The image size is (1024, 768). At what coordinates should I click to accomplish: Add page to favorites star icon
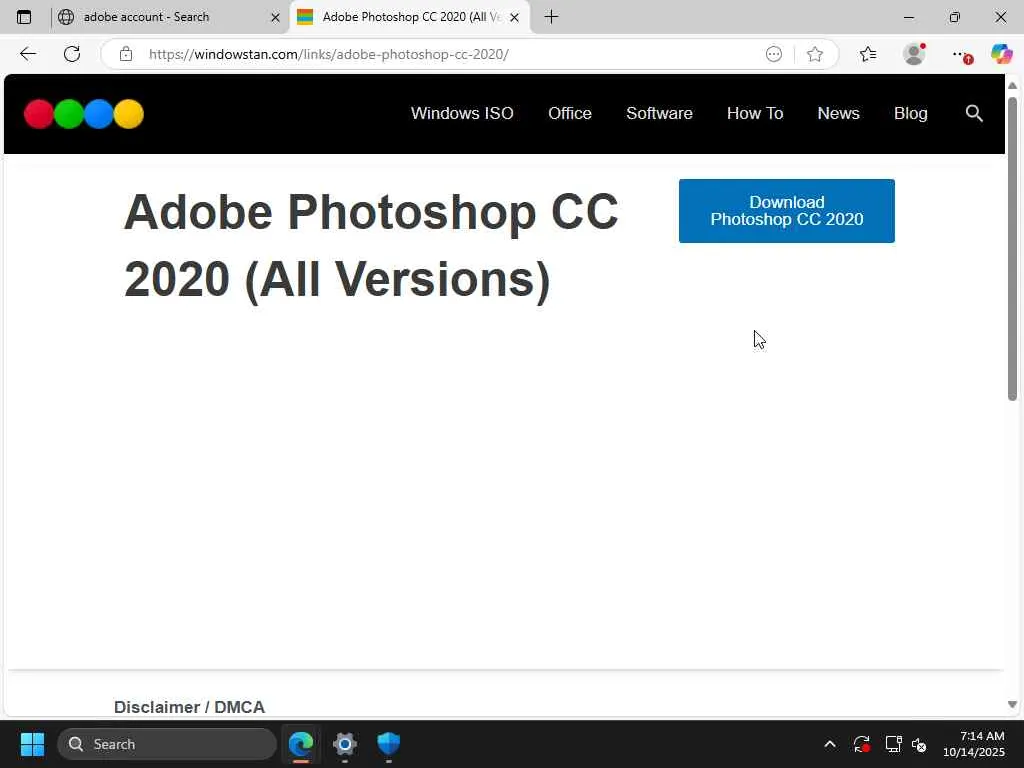click(x=814, y=54)
